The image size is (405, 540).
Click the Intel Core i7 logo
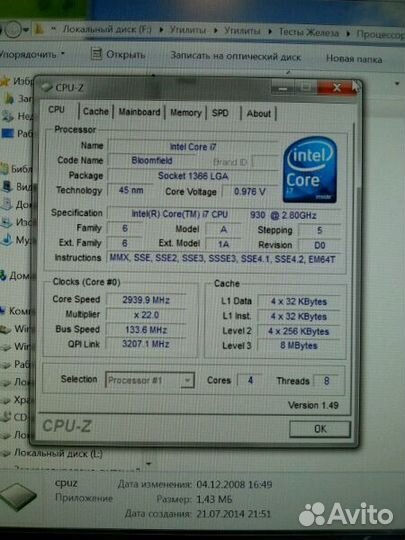tap(309, 169)
